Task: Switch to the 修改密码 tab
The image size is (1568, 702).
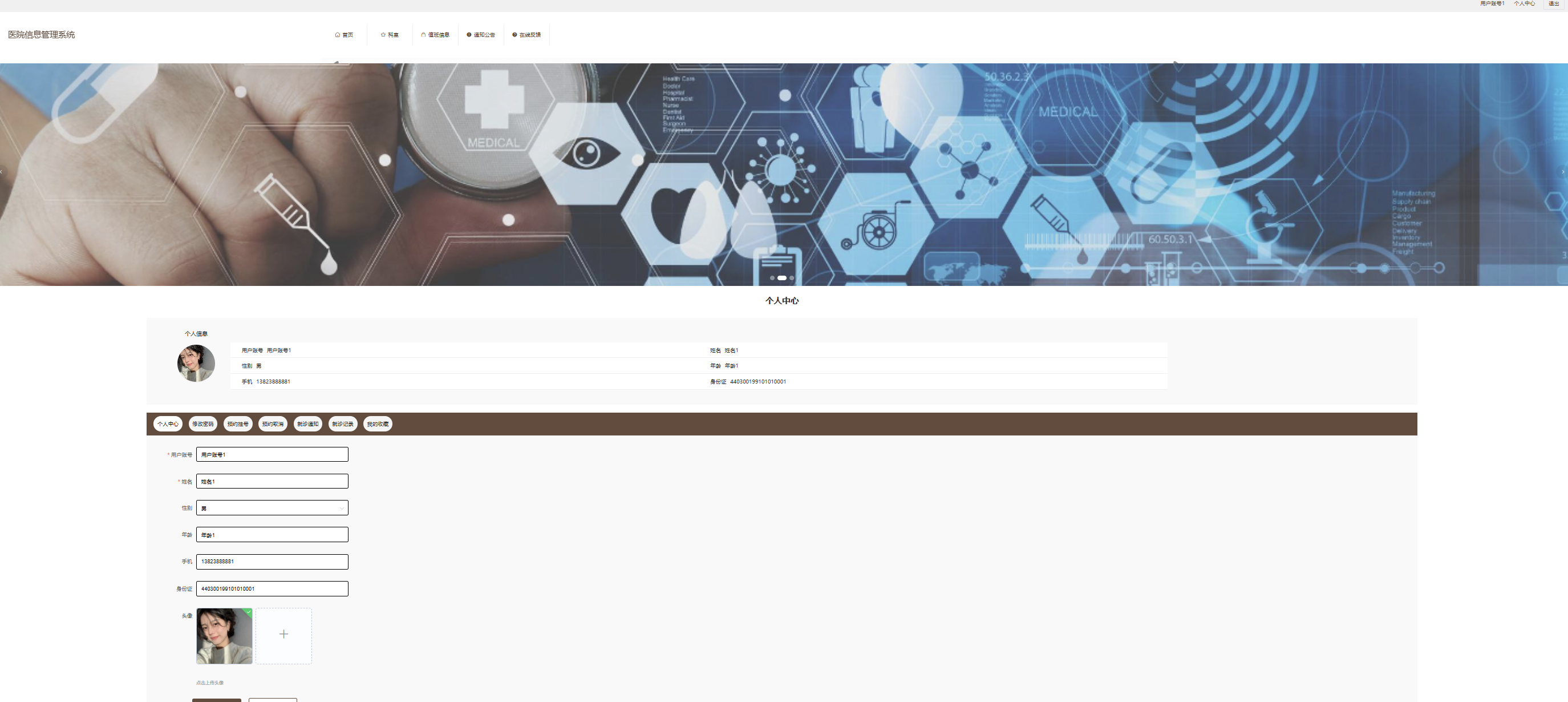Action: tap(202, 423)
